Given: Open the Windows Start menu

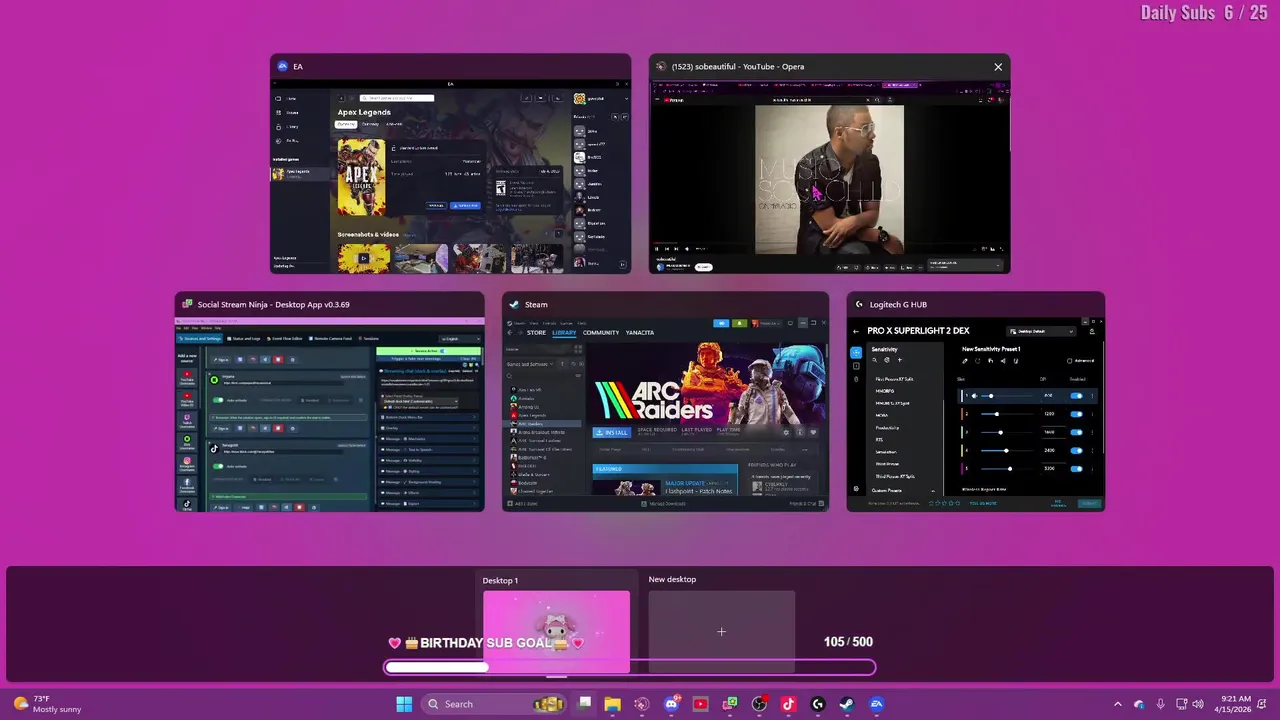Looking at the screenshot, I should (404, 704).
